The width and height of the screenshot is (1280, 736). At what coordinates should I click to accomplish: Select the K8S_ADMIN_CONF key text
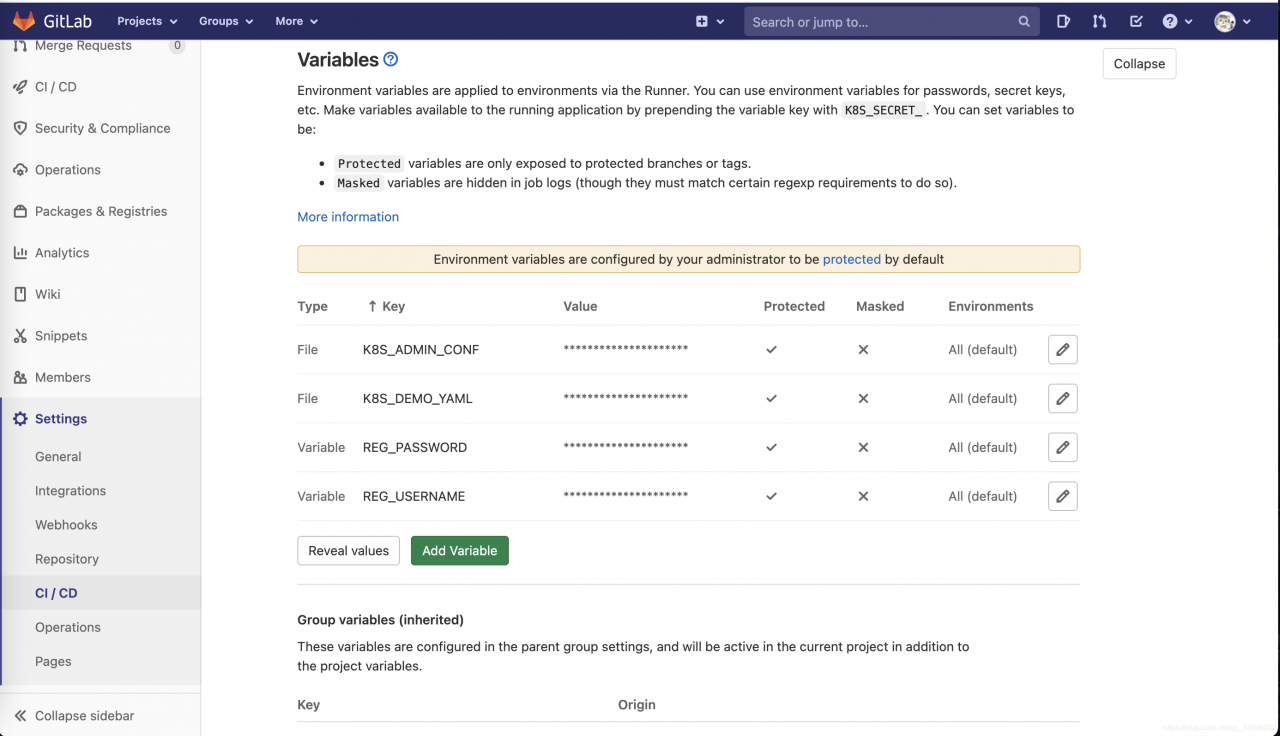[x=421, y=350]
